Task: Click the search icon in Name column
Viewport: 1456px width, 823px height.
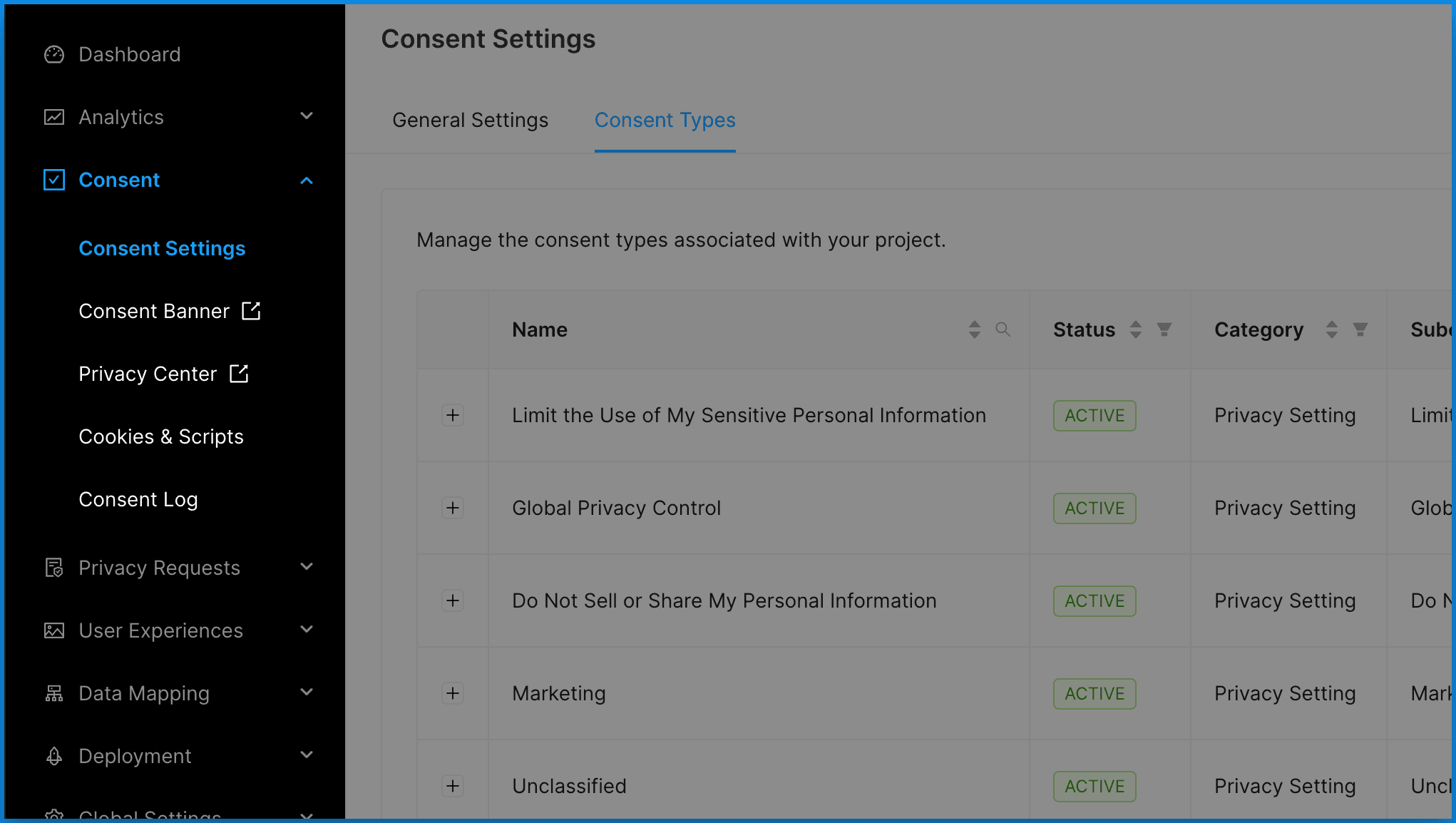Action: pos(1003,329)
